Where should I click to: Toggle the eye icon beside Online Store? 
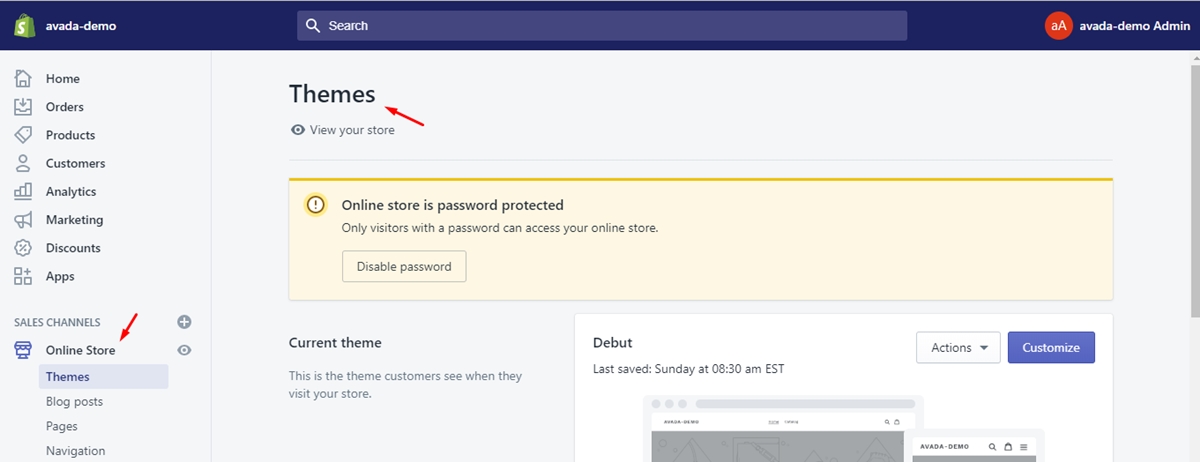pyautogui.click(x=184, y=350)
